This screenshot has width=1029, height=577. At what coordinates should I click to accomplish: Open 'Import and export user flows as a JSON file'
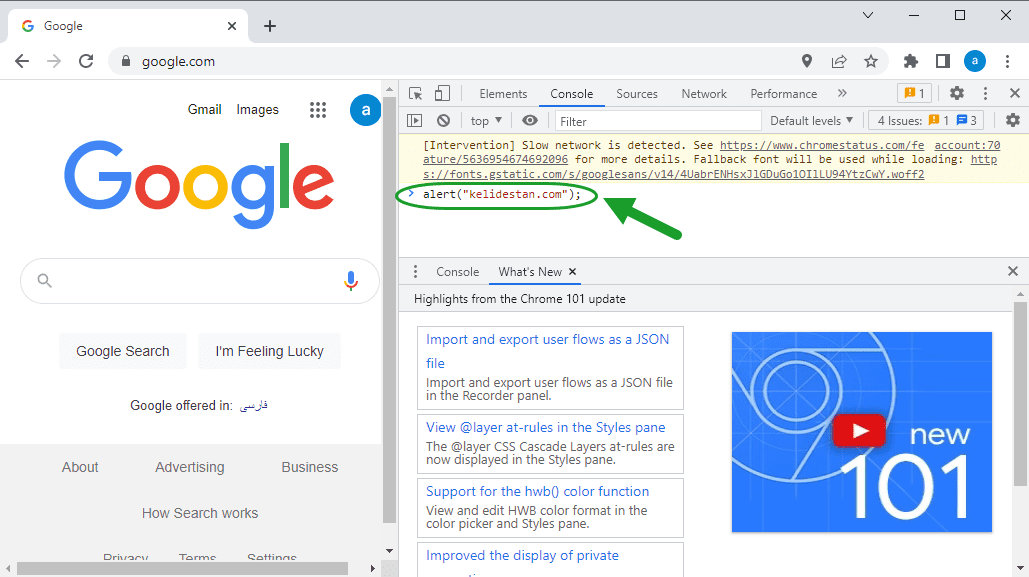548,351
